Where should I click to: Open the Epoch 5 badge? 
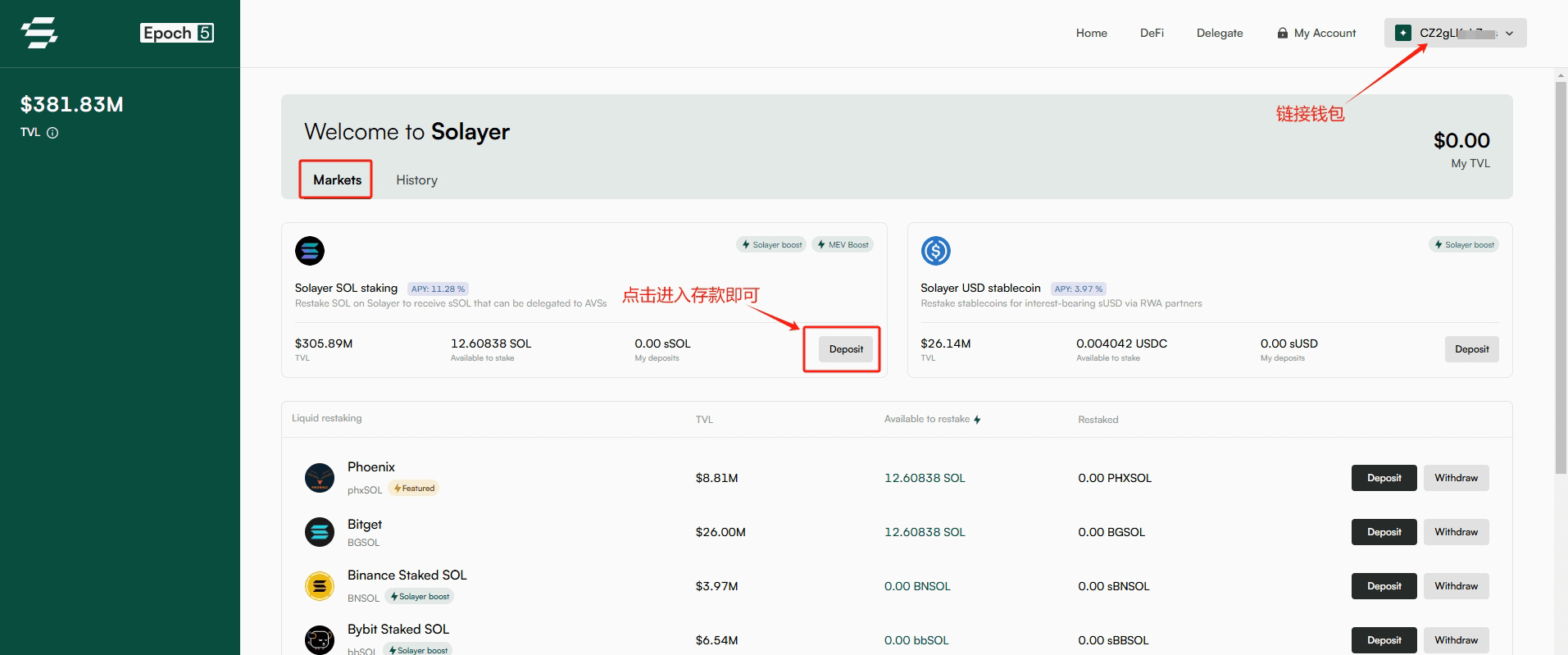coord(177,33)
